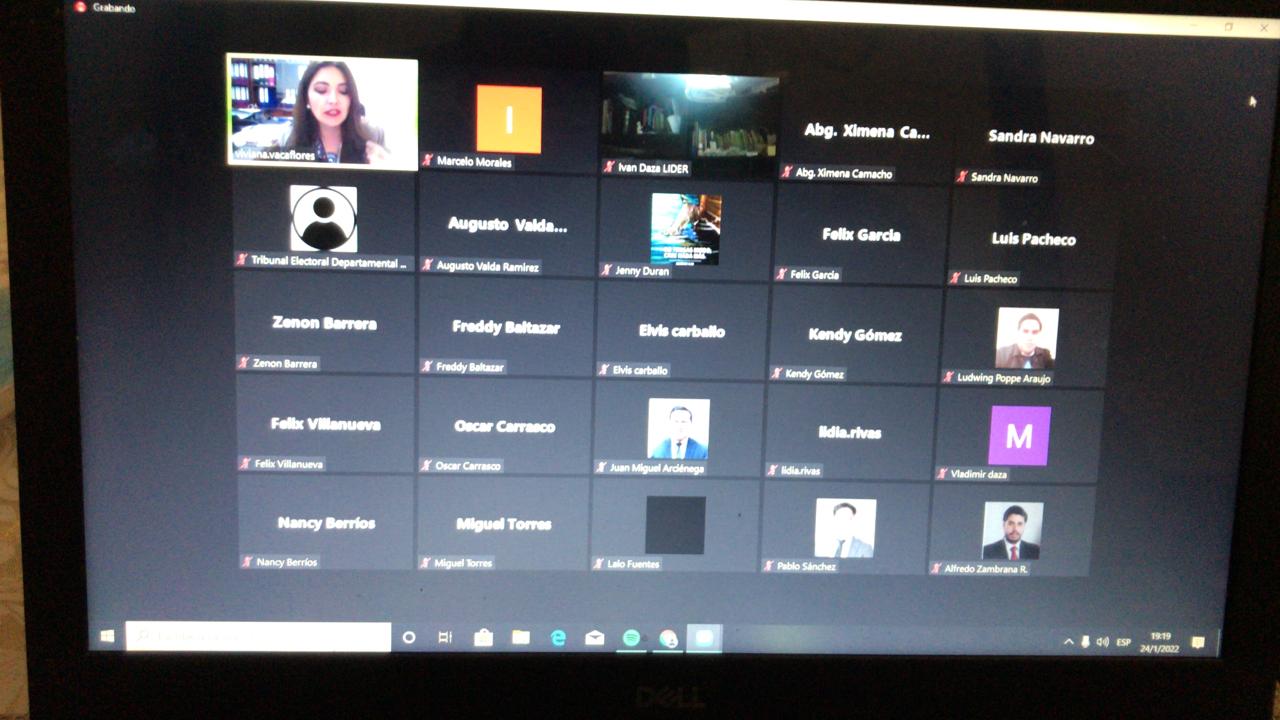Click Vladimir daza purple M avatar
This screenshot has height=720, width=1280.
click(x=1019, y=436)
